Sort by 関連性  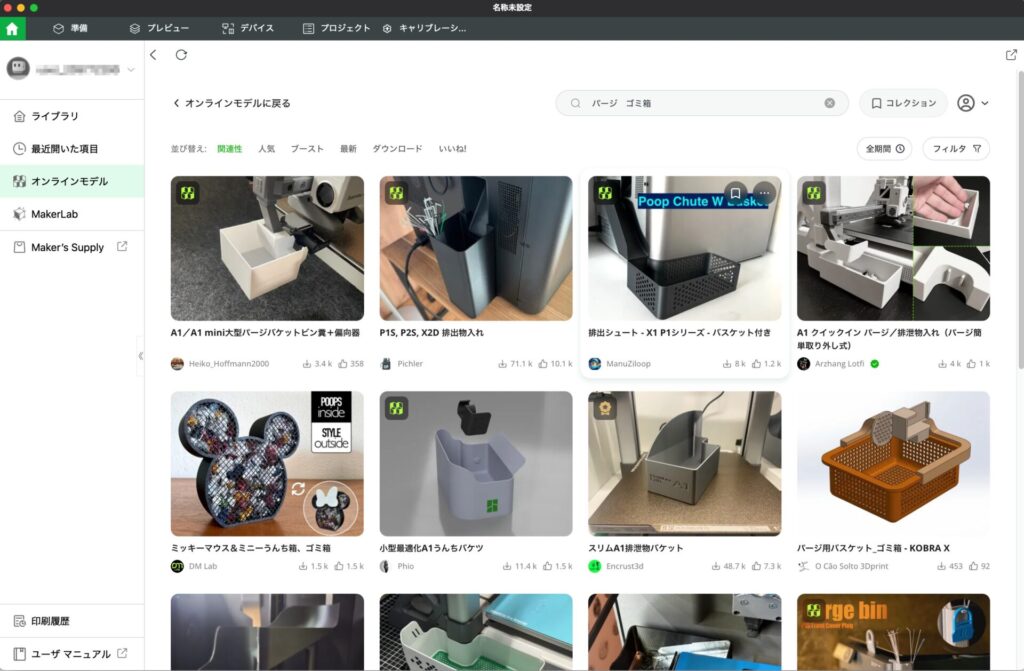coord(229,149)
